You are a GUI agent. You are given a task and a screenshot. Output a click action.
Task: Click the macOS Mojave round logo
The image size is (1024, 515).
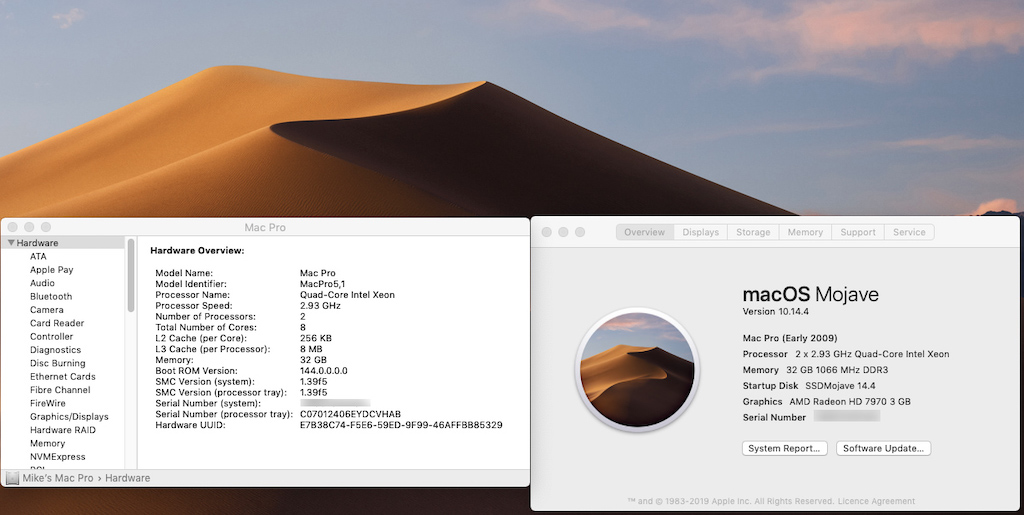637,369
